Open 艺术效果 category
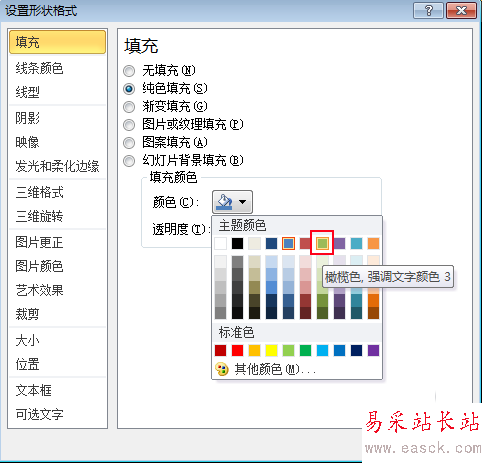Viewport: 482px width, 463px height. coord(57,290)
